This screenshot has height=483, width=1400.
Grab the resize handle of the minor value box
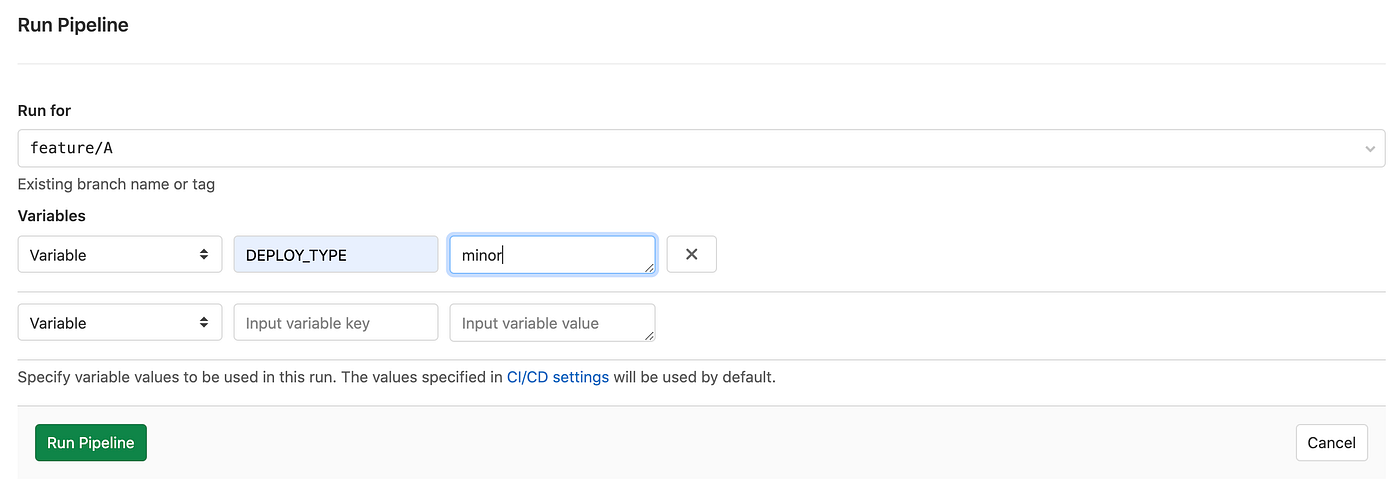pyautogui.click(x=650, y=268)
